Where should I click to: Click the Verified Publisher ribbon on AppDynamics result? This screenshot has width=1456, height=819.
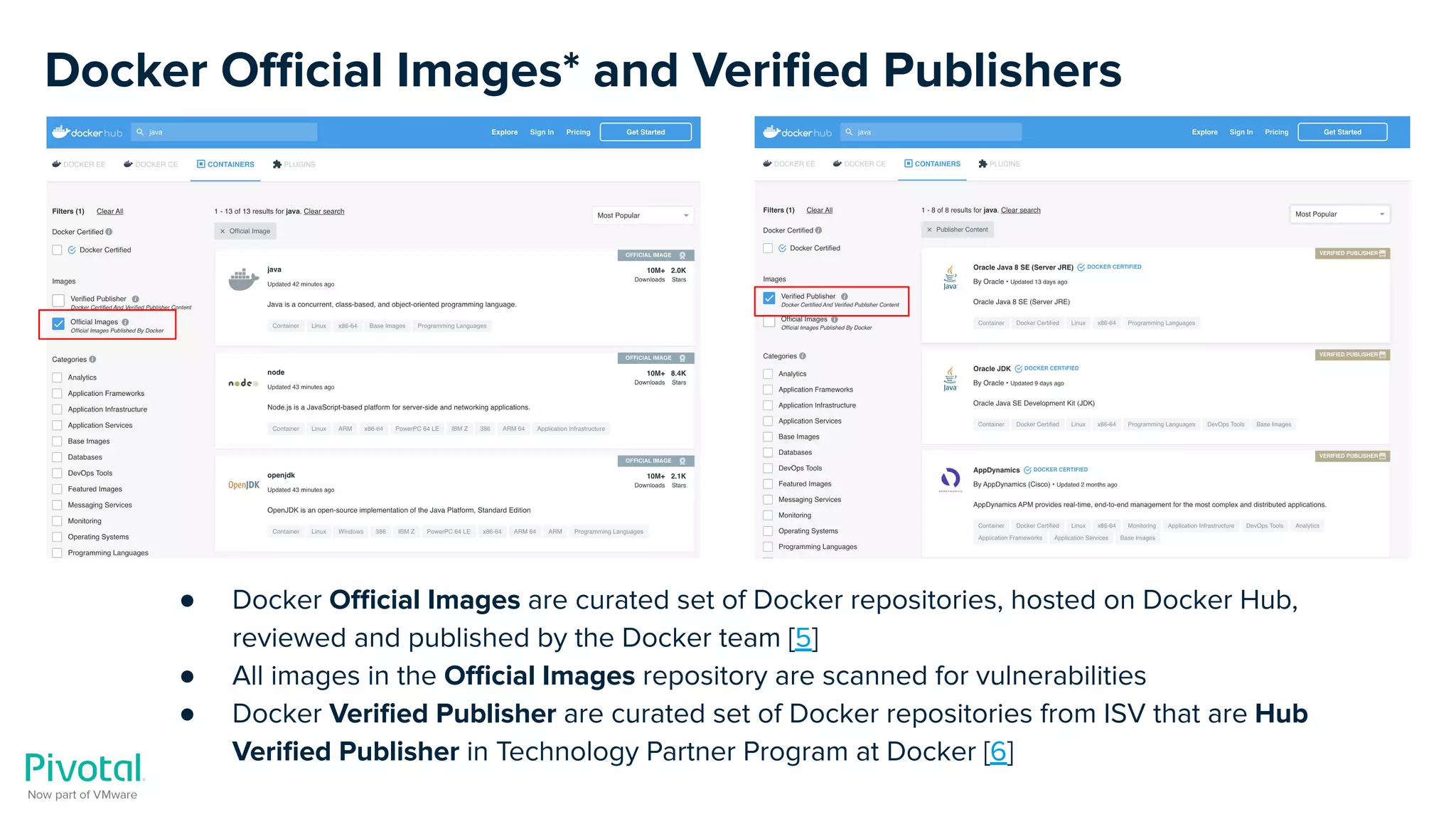[1352, 456]
